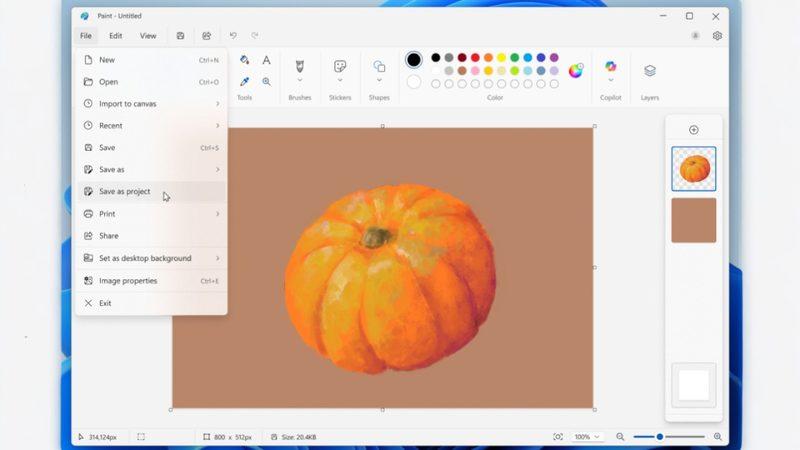This screenshot has height=450, width=800.
Task: Click the share icon in title toolbar
Action: [206, 36]
